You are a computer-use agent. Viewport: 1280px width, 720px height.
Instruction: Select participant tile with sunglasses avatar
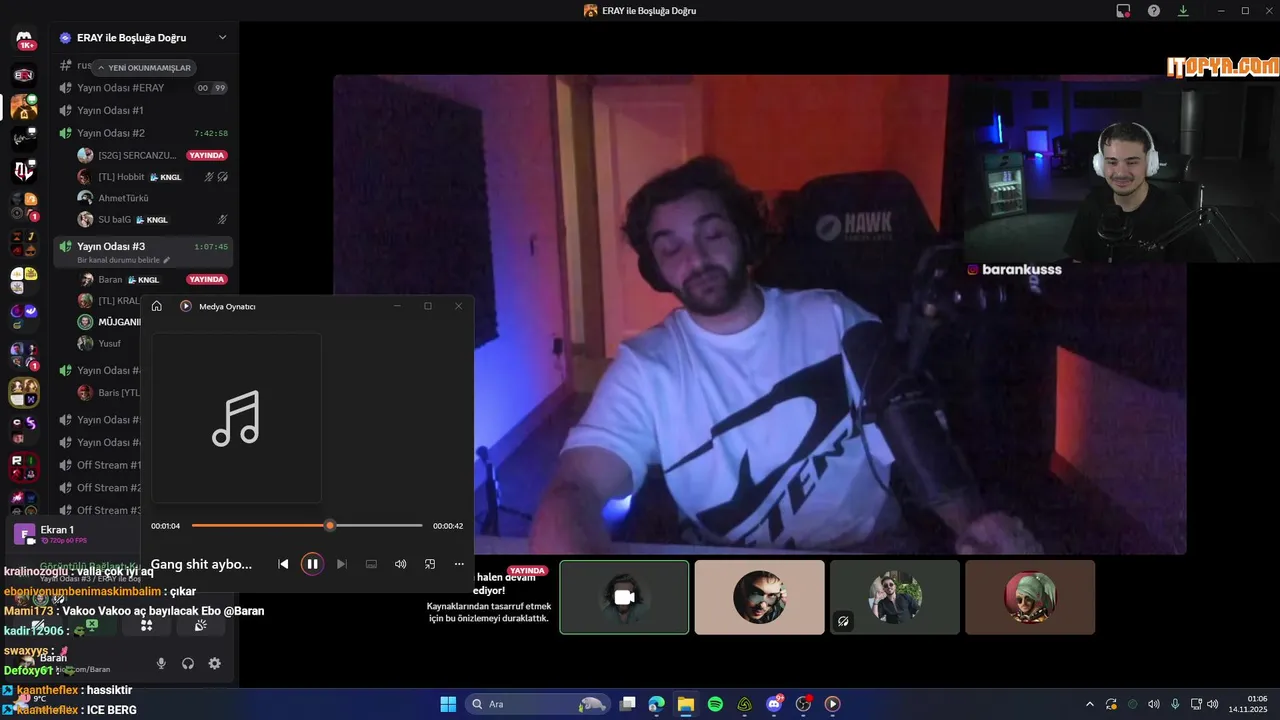tap(759, 597)
